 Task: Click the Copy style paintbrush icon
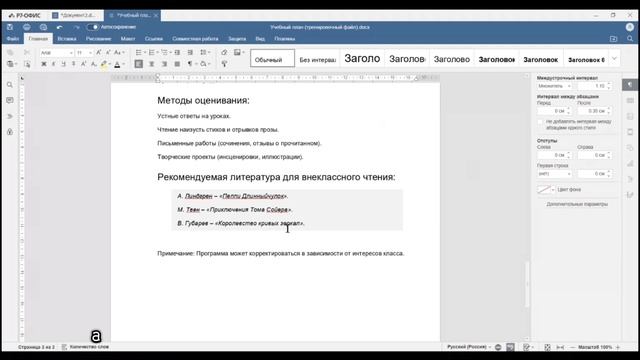pyautogui.click(x=224, y=64)
